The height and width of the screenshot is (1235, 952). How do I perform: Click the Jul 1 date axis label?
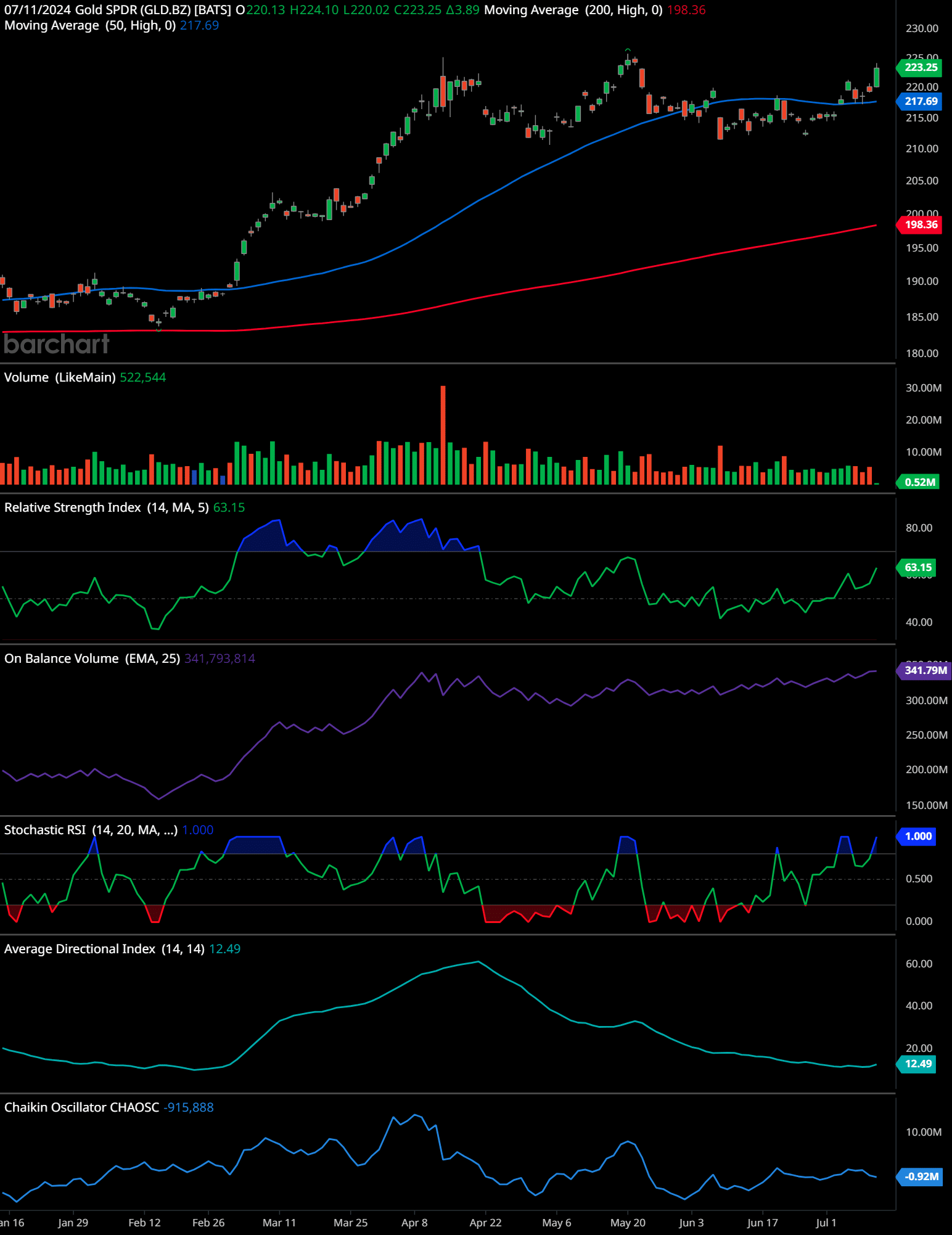tap(826, 1223)
